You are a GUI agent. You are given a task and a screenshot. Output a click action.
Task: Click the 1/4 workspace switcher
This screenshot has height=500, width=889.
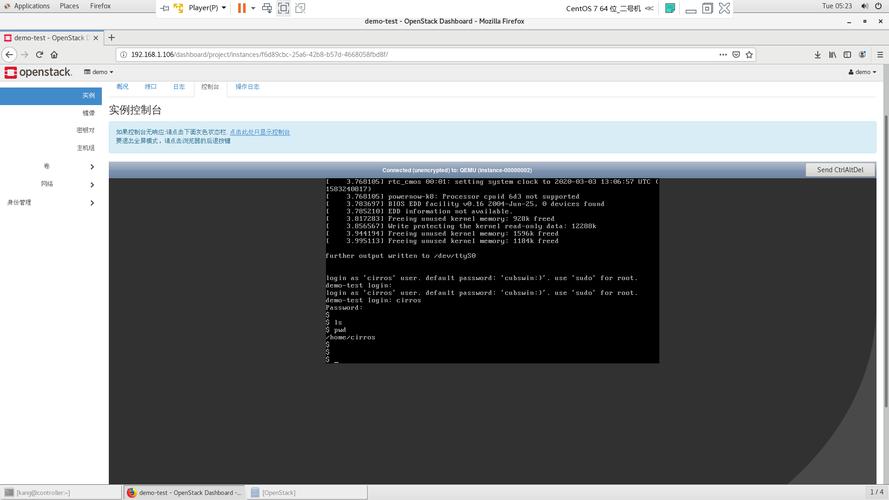coord(877,491)
